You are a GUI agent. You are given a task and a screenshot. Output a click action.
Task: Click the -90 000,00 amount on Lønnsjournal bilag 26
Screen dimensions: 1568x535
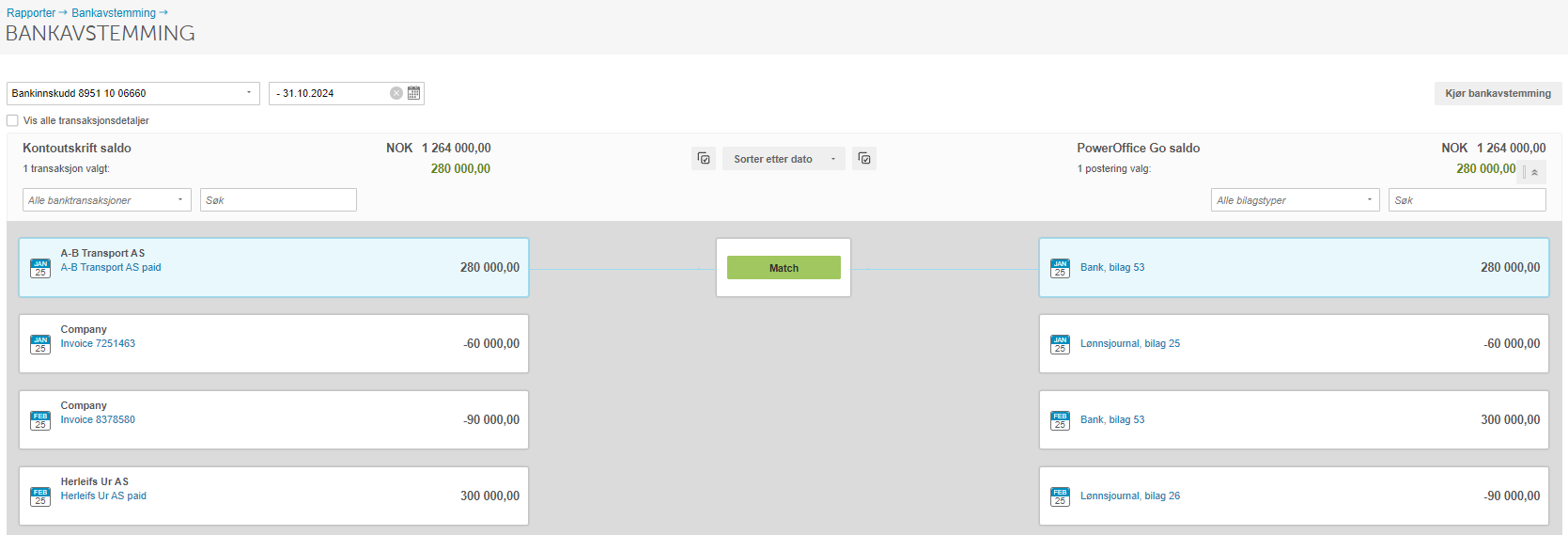pyautogui.click(x=1512, y=496)
